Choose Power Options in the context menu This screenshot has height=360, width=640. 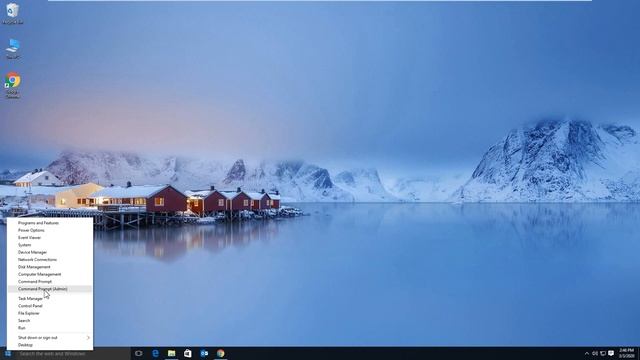click(x=50, y=230)
